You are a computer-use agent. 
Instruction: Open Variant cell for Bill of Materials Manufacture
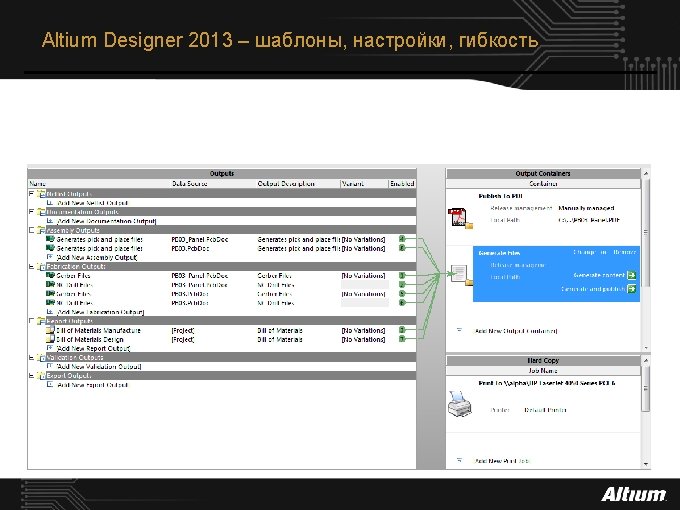(364, 330)
